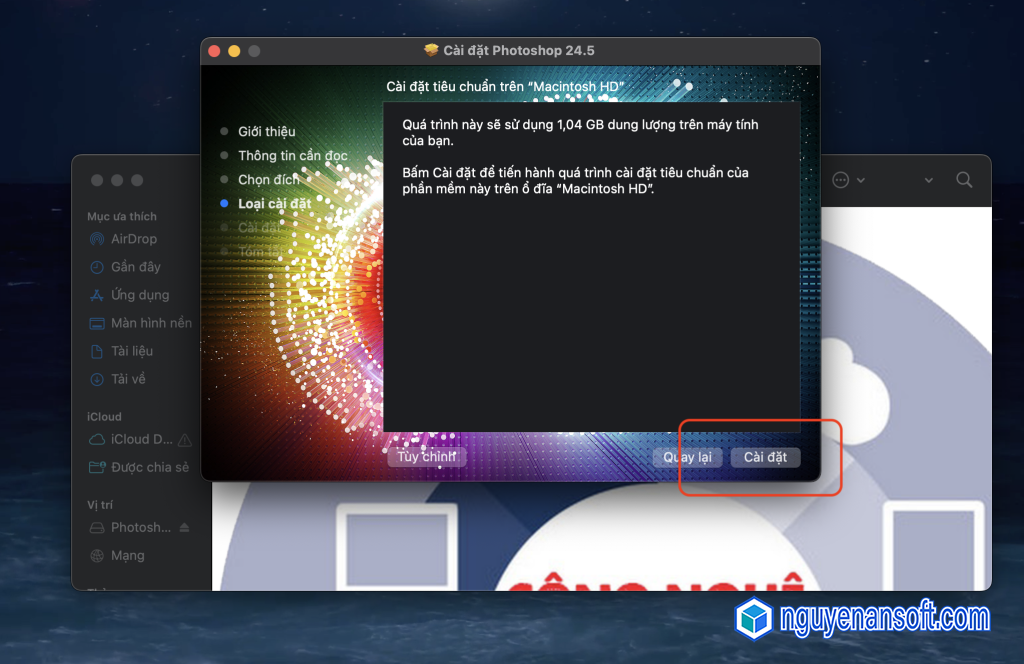1024x664 pixels.
Task: Click the Quay lại back button
Action: 687,457
